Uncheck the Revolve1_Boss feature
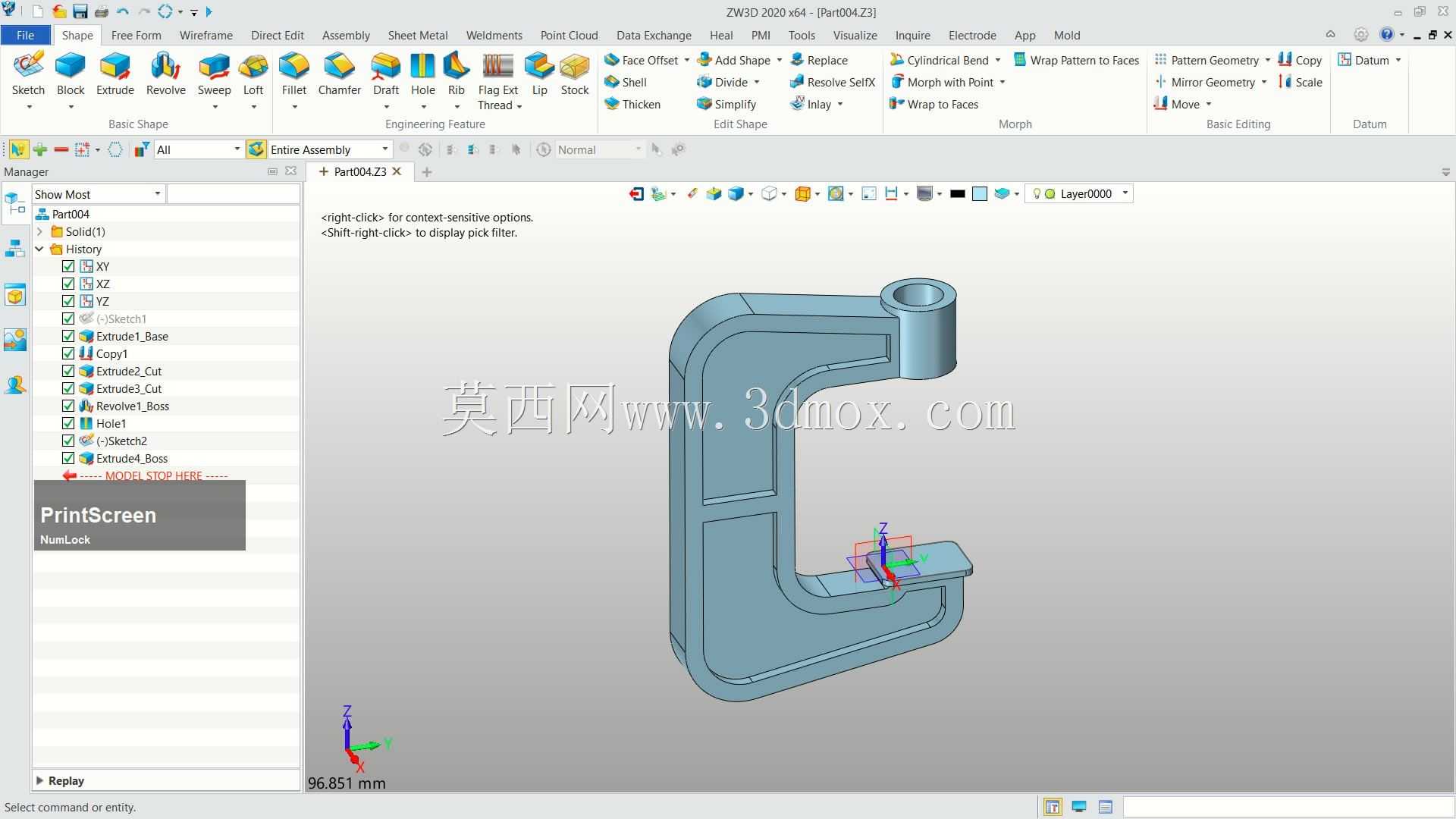 tap(68, 406)
